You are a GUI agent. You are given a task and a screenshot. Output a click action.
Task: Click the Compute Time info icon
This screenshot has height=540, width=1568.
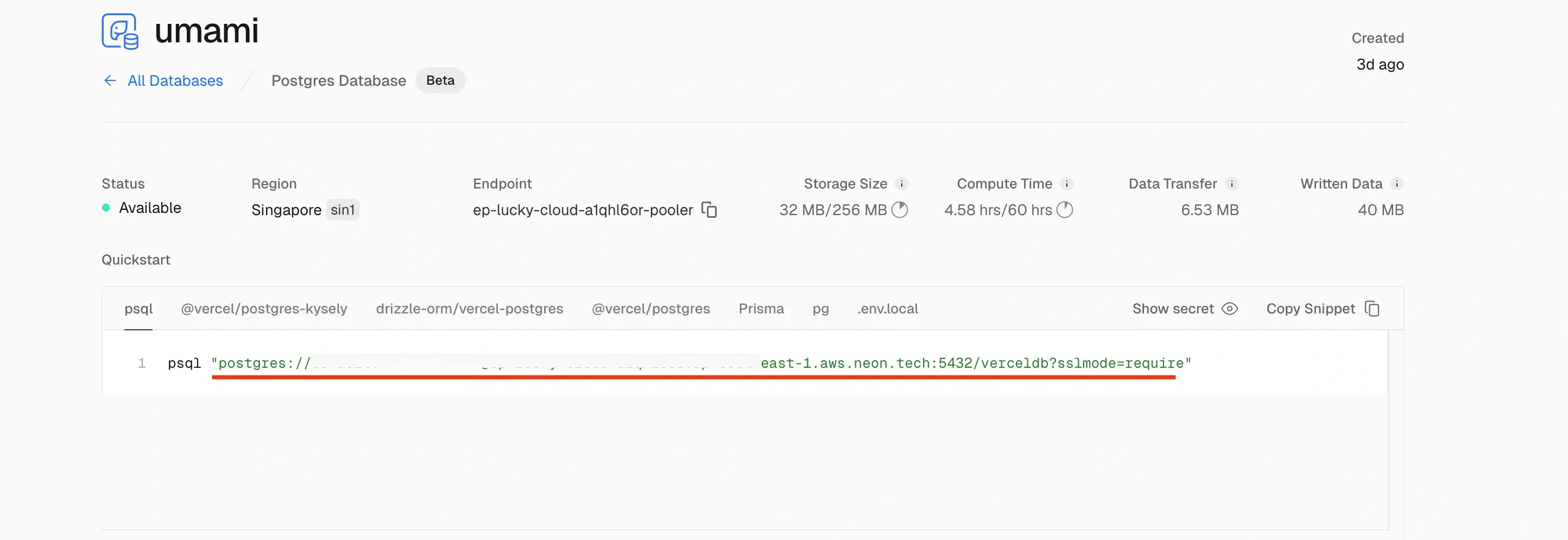[x=1066, y=184]
